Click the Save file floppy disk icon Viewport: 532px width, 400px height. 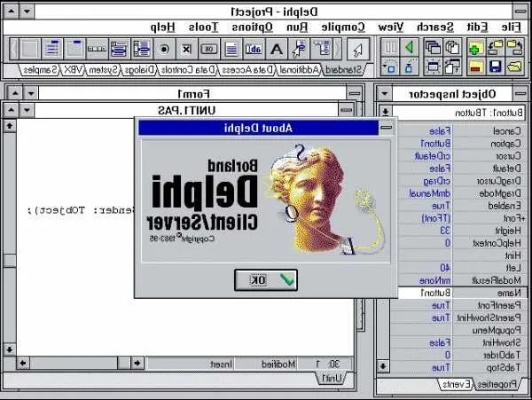pyautogui.click(x=495, y=66)
